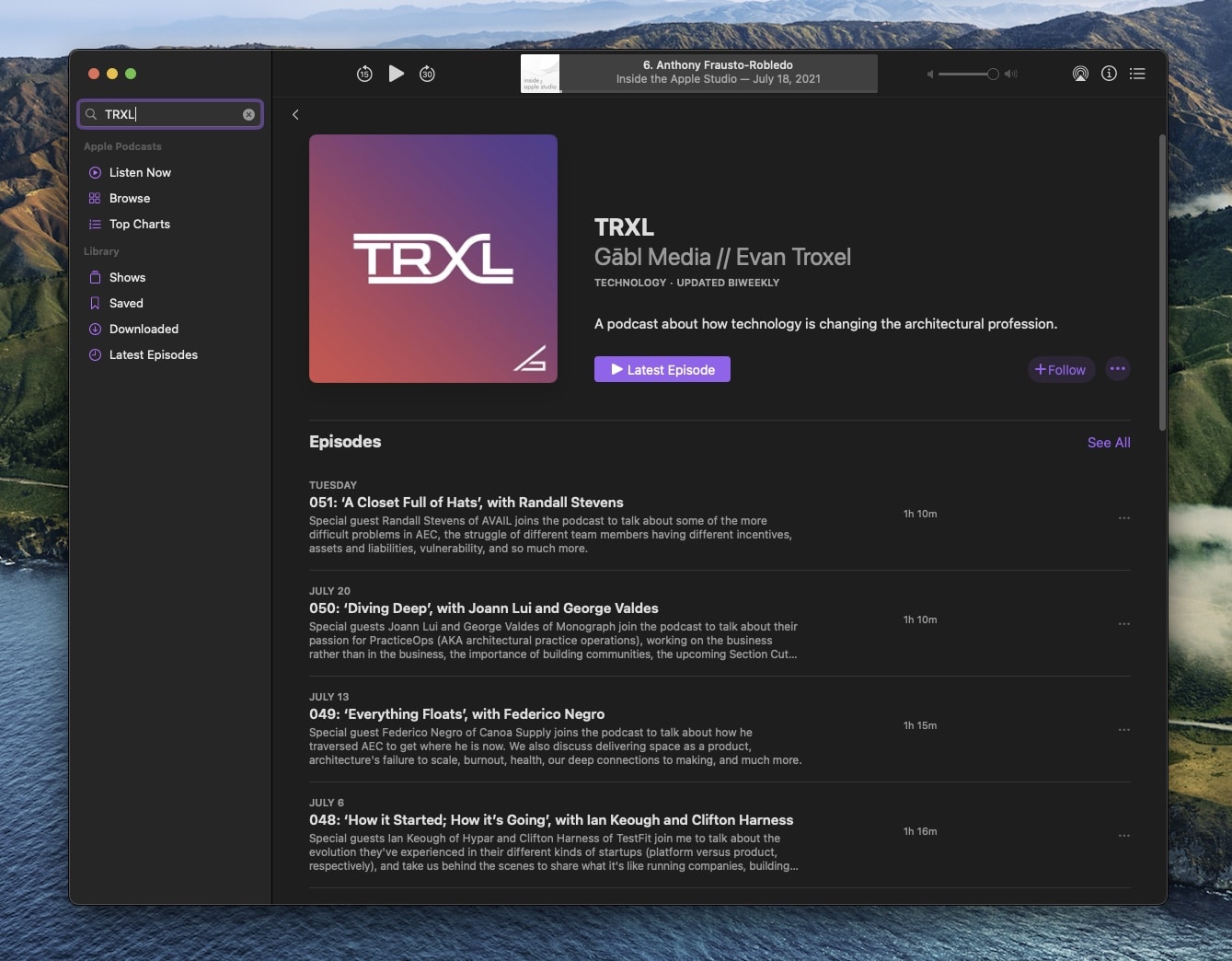The image size is (1232, 961).
Task: Click the now playing artwork thumbnail
Action: 540,74
